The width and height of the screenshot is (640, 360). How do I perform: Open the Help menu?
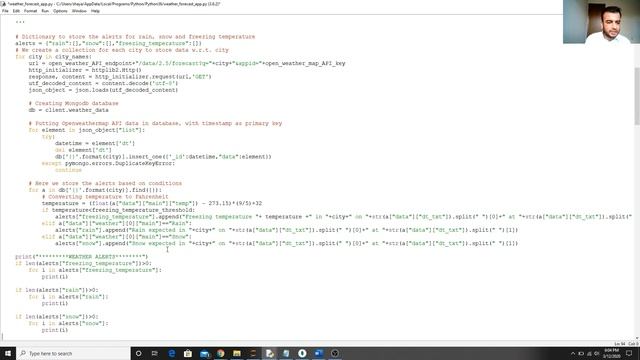[x=95, y=11]
